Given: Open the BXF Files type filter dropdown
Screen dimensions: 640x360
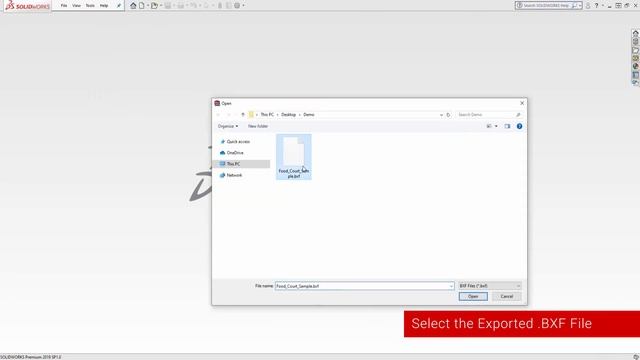Looking at the screenshot, I should (x=489, y=286).
